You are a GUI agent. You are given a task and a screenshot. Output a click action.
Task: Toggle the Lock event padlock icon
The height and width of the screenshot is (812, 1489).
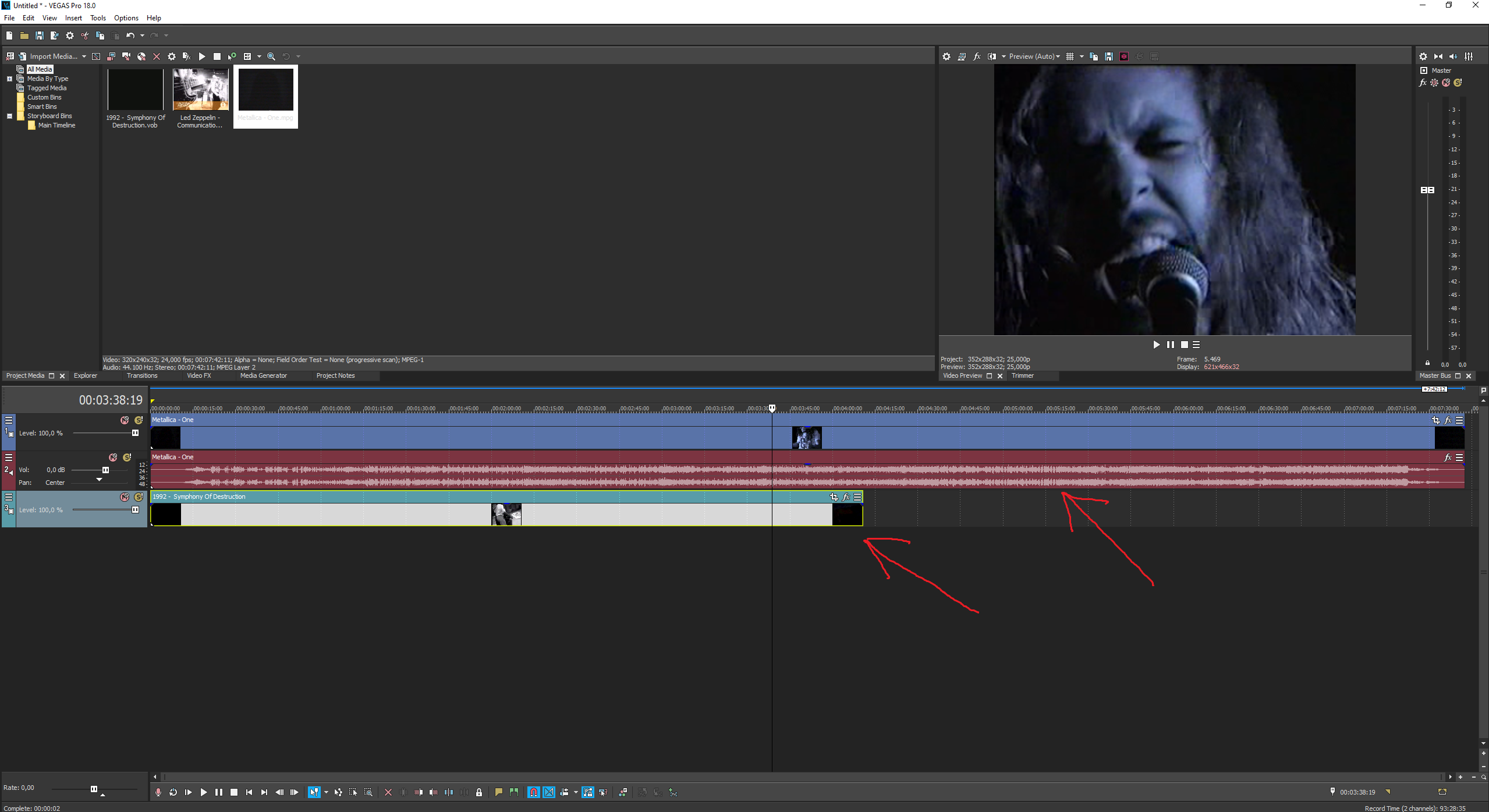(x=479, y=792)
